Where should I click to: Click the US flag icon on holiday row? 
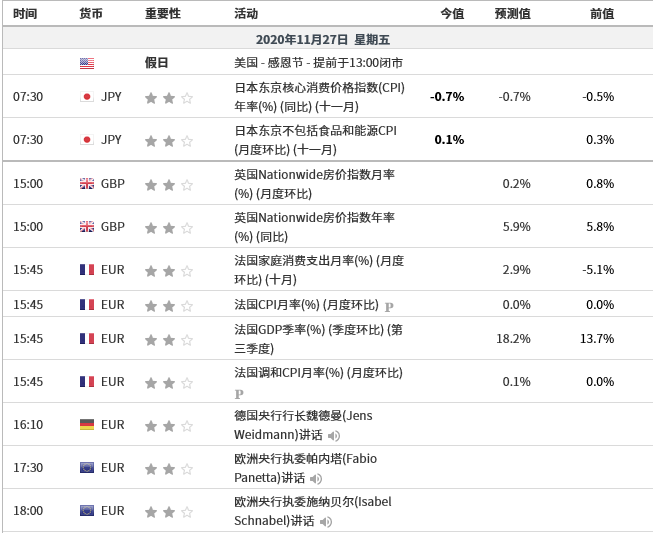point(87,63)
